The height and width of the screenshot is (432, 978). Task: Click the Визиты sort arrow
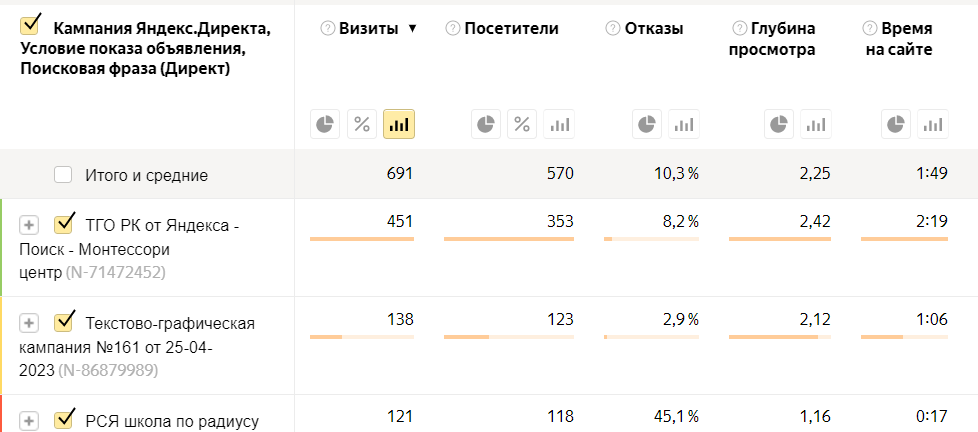pos(411,29)
